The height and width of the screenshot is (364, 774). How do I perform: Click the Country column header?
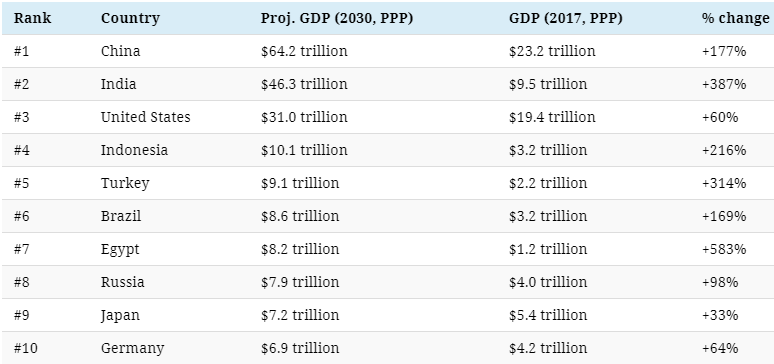(130, 19)
